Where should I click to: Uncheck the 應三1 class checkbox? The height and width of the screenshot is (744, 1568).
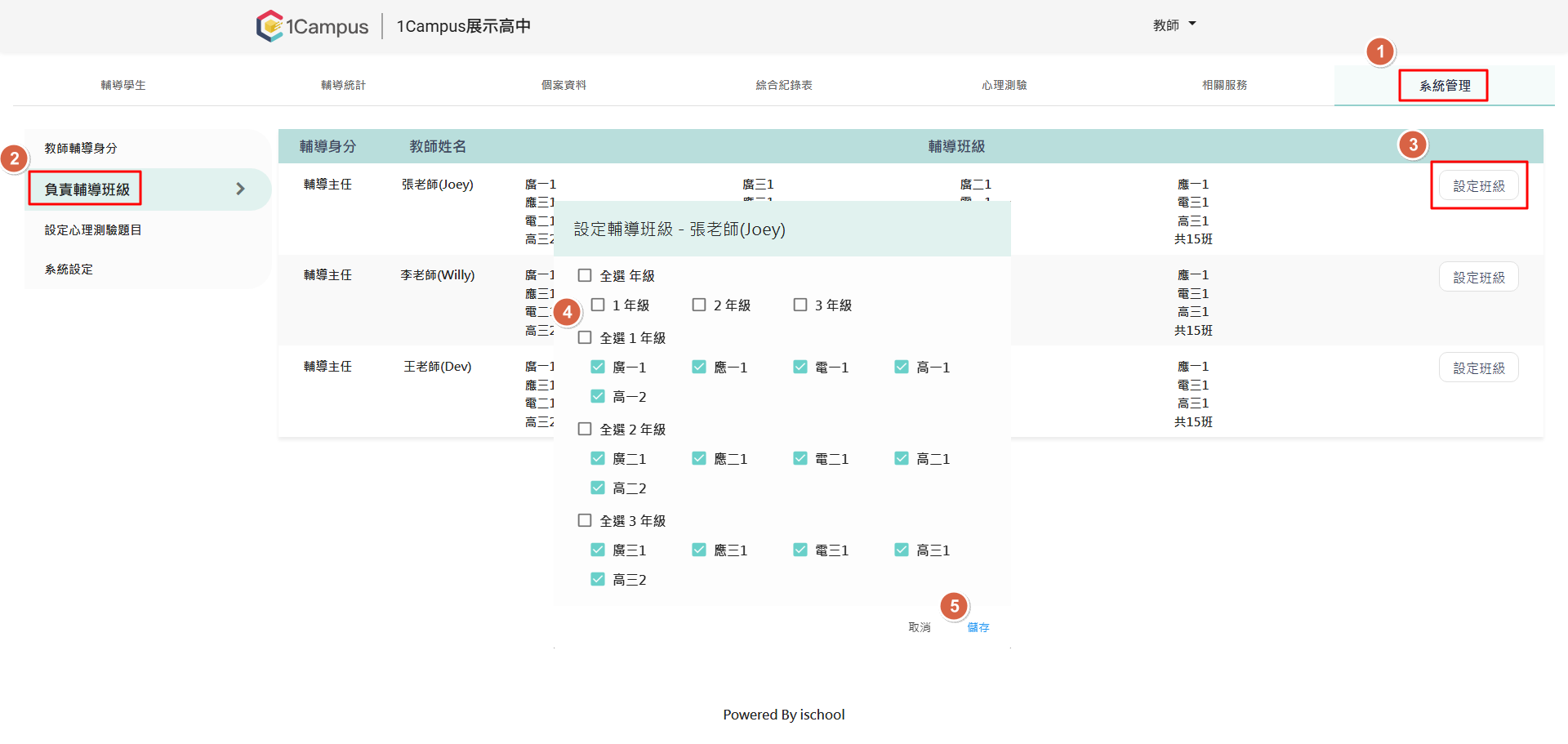tap(699, 550)
